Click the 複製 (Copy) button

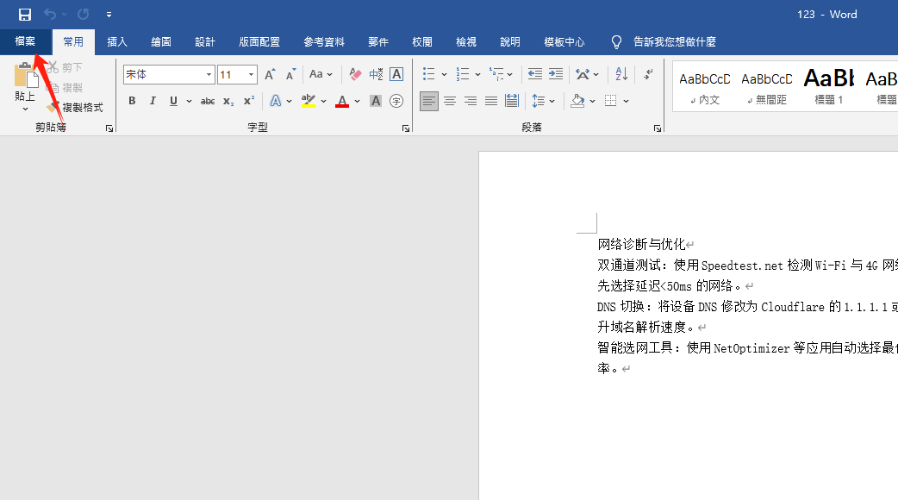point(65,88)
